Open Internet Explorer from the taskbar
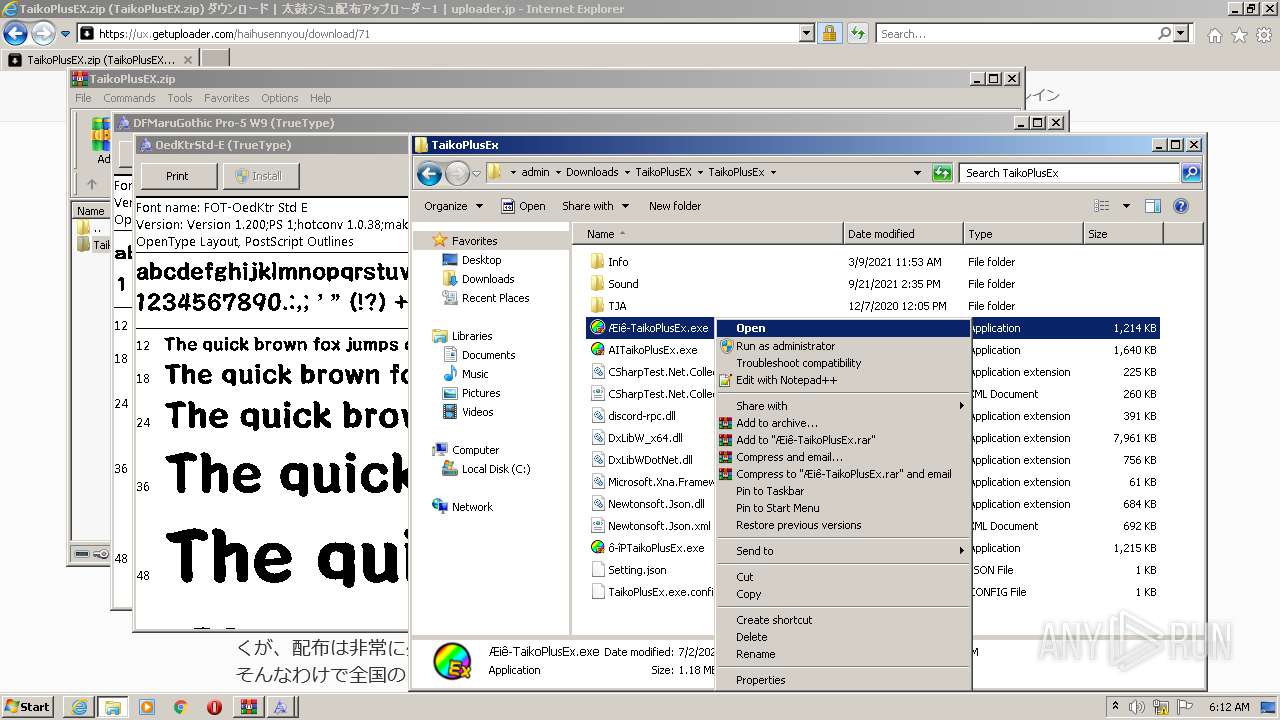Screen dimensions: 1280x720 [80, 707]
